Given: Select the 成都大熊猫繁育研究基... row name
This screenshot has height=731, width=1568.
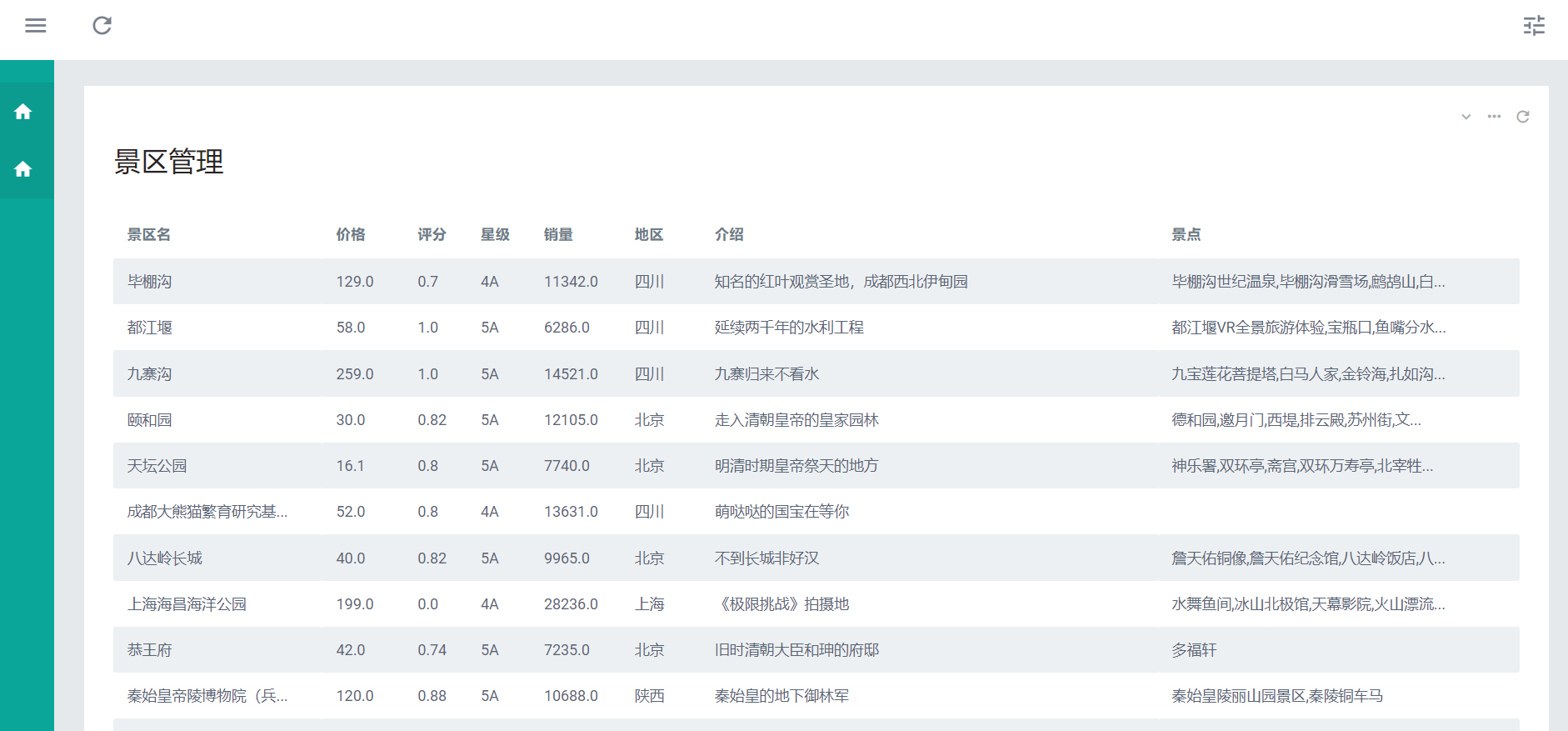Looking at the screenshot, I should coord(207,512).
